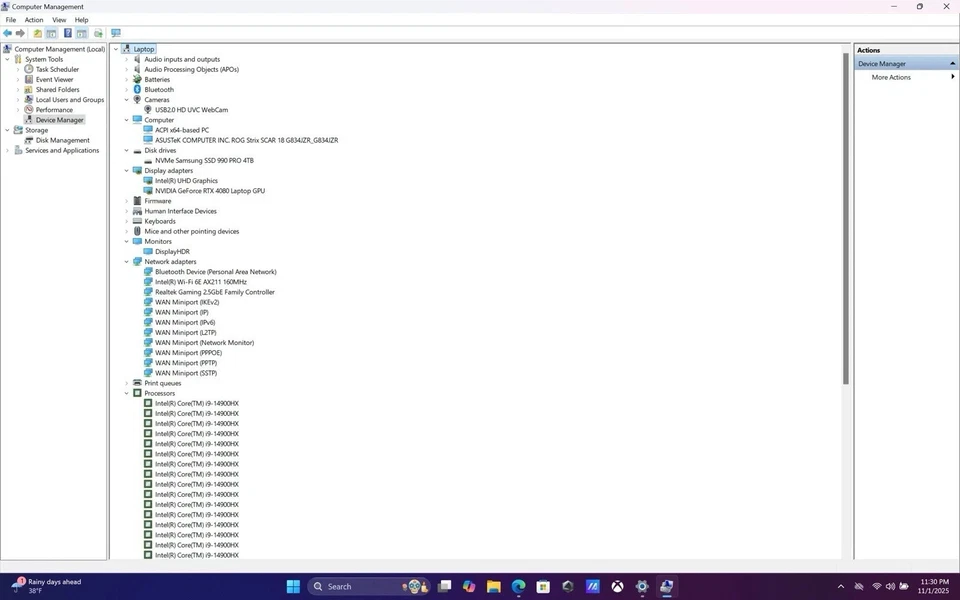Open the Windows Start menu

[x=293, y=587]
